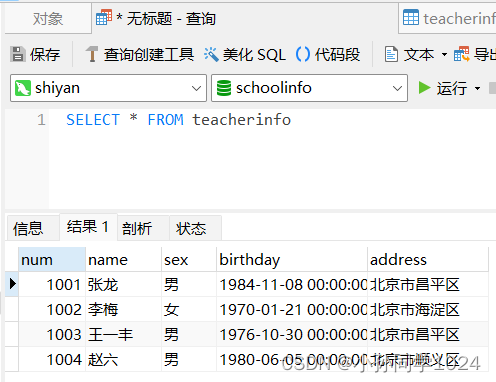Switch to the Objects (对象) tab
This screenshot has width=496, height=382.
pyautogui.click(x=48, y=19)
